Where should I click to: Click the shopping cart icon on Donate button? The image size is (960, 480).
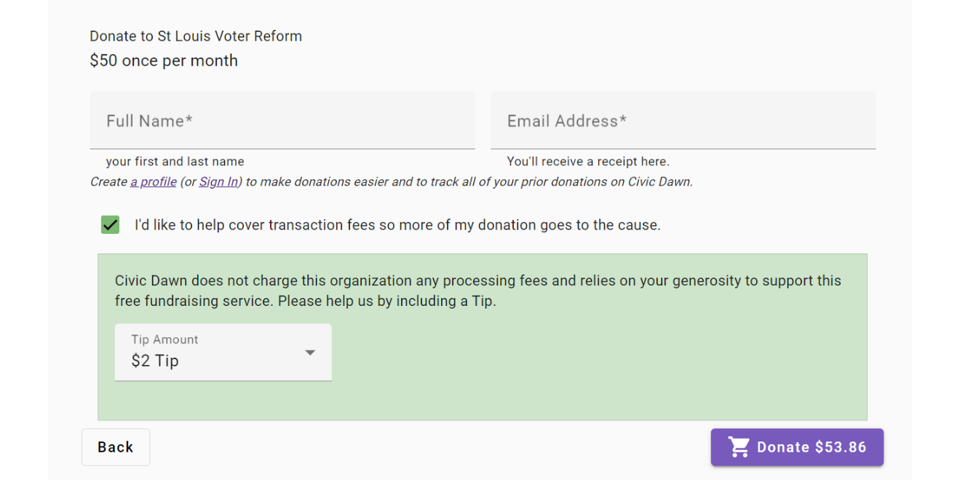click(739, 447)
